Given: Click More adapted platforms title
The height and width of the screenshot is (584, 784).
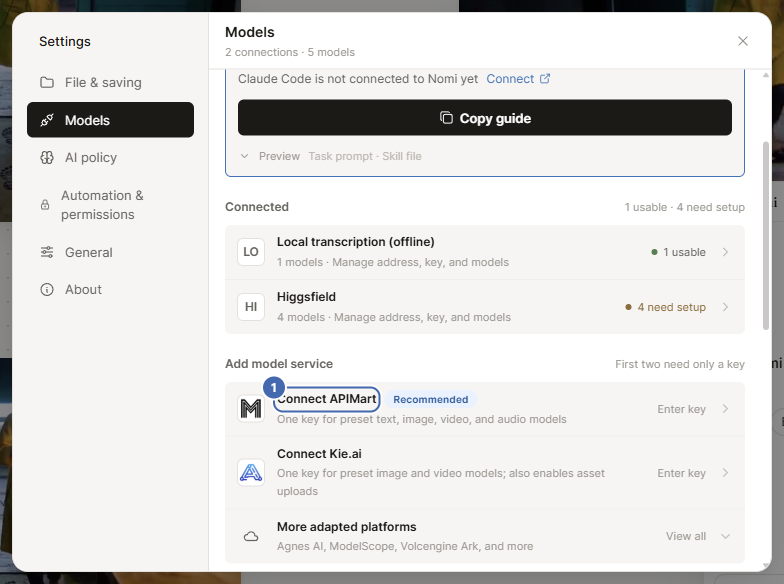Looking at the screenshot, I should pos(346,527).
